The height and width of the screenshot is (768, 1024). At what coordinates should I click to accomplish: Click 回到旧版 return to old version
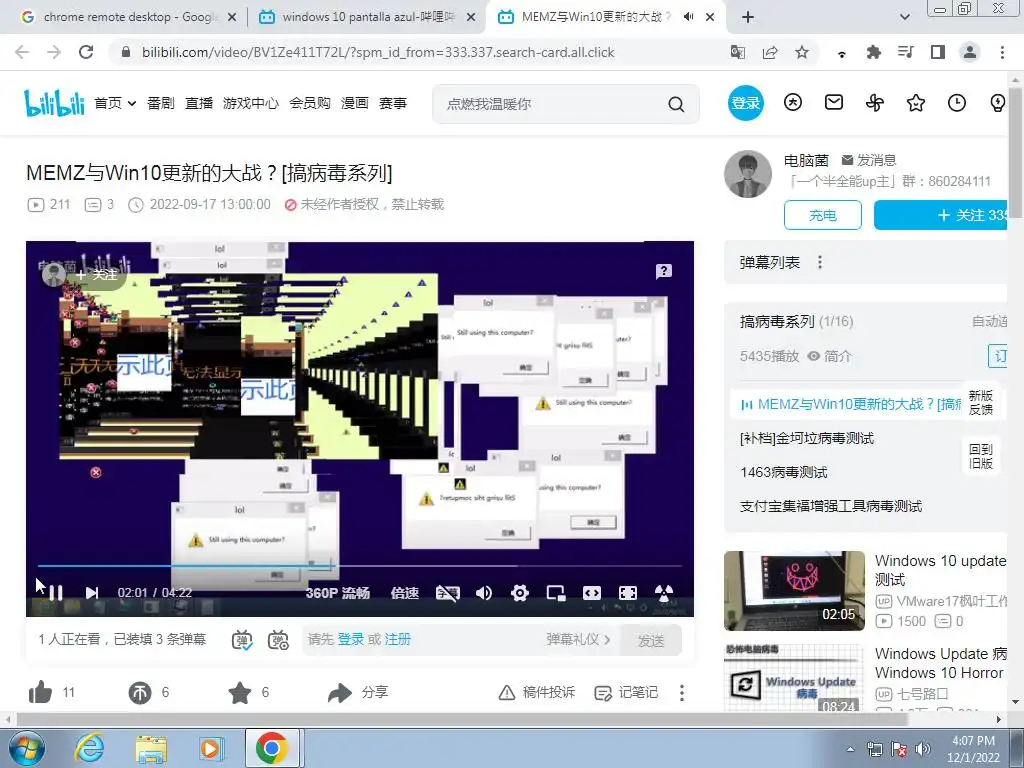980,456
